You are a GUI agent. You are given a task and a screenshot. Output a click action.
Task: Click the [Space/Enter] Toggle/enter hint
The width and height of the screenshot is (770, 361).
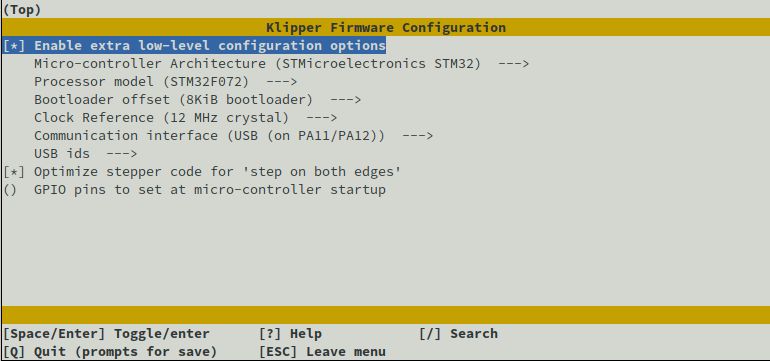tap(106, 334)
